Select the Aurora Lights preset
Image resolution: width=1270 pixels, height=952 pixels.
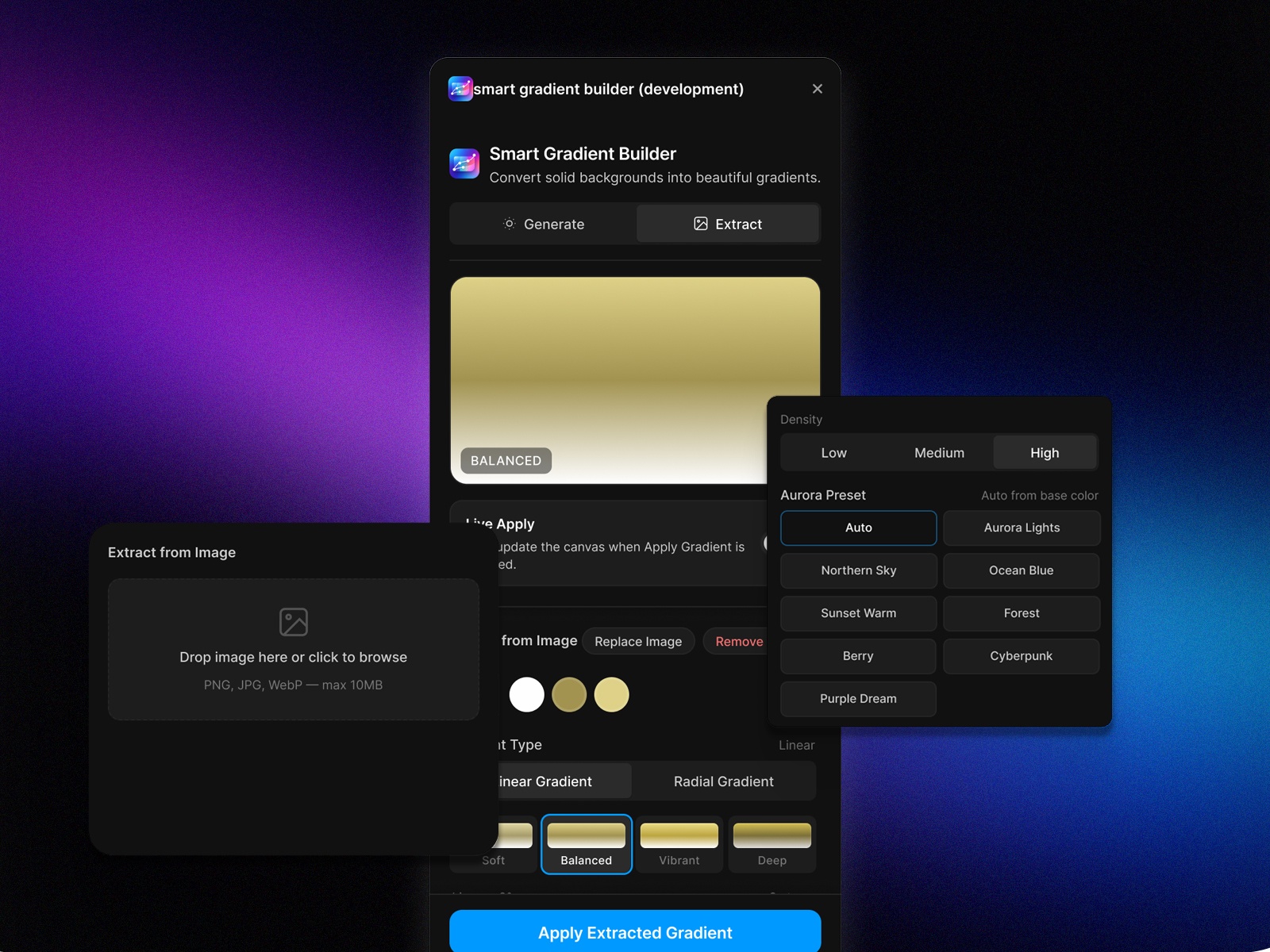point(1022,528)
